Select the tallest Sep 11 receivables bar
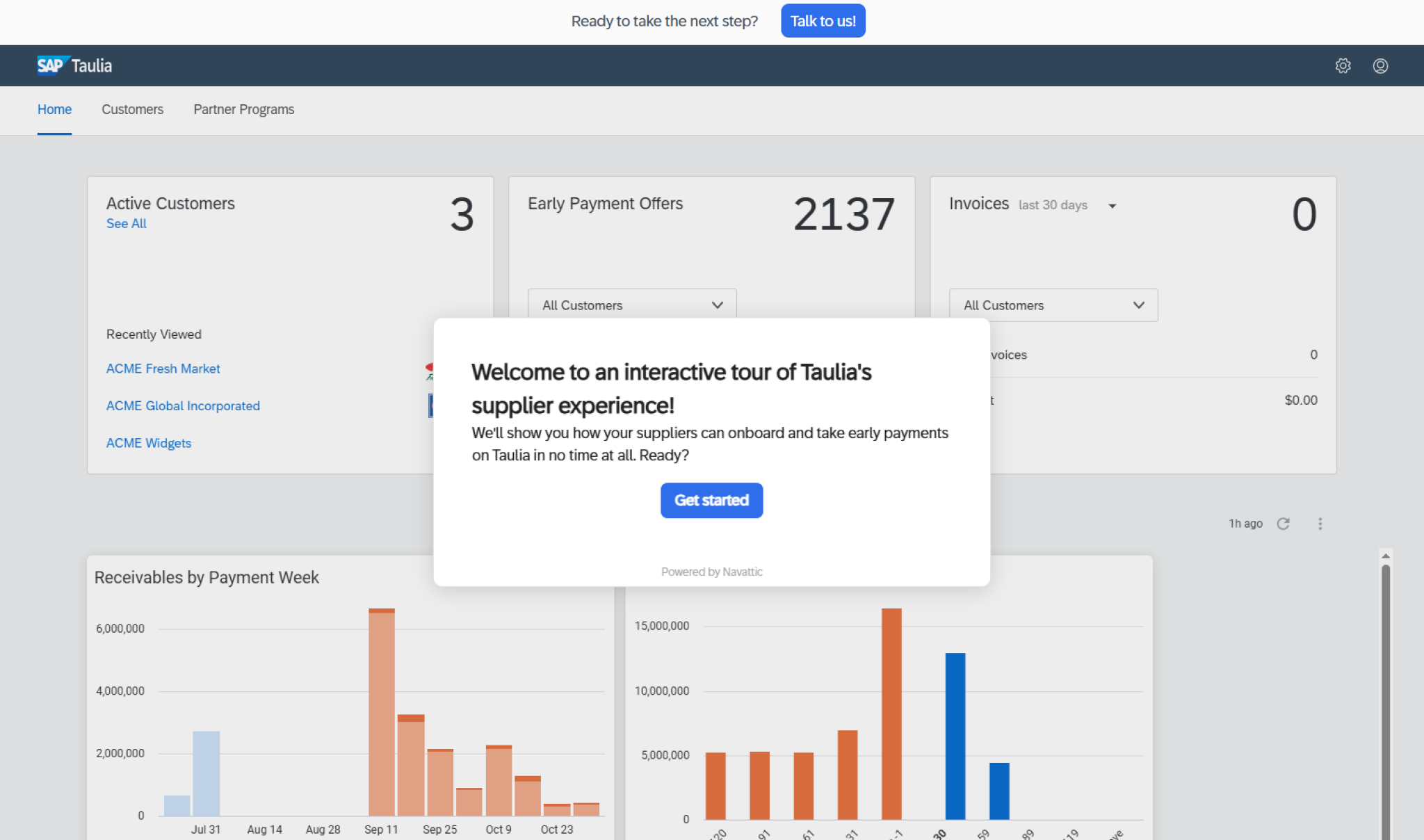 point(381,709)
